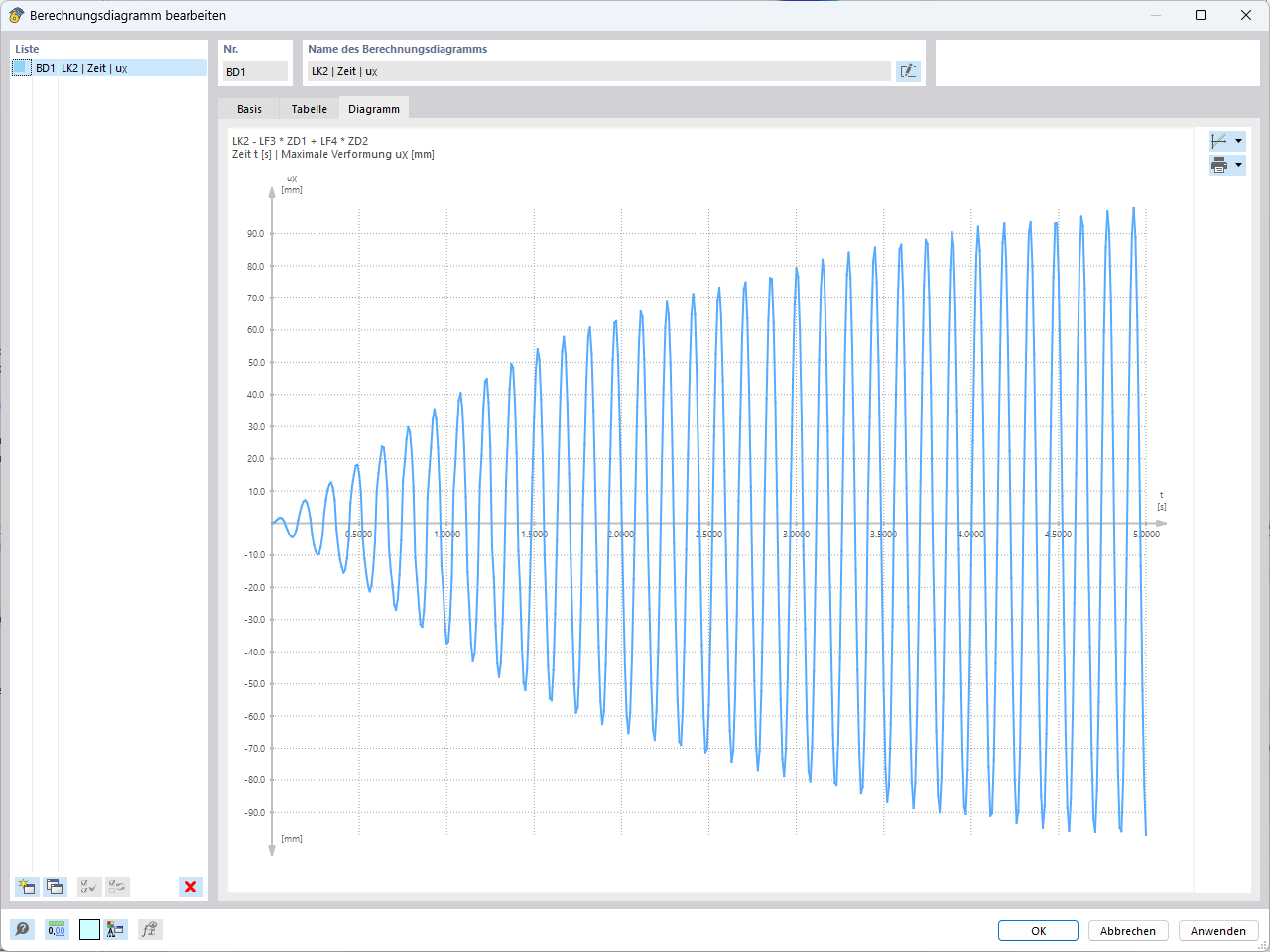Click the 'Nr.' label
Screen dimensions: 1270x952
tap(231, 49)
